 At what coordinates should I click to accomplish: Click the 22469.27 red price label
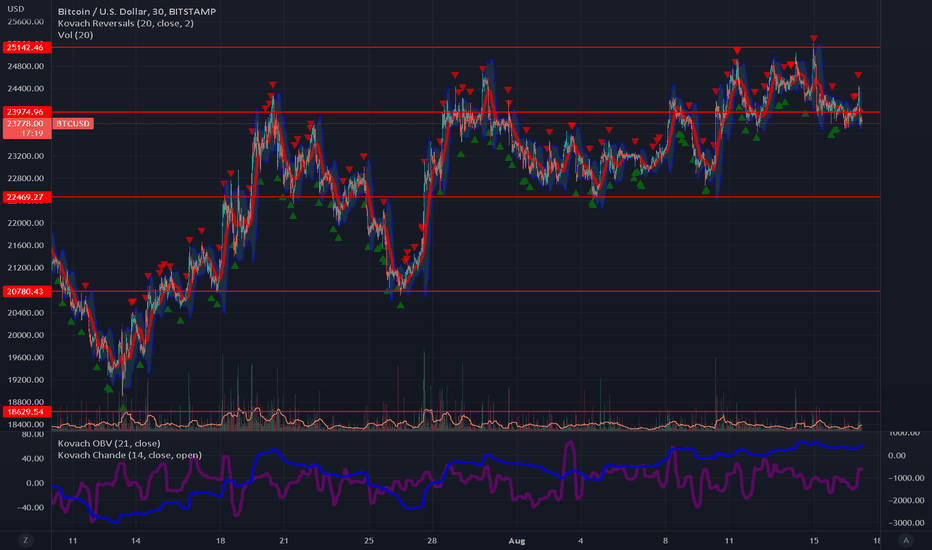click(x=27, y=197)
